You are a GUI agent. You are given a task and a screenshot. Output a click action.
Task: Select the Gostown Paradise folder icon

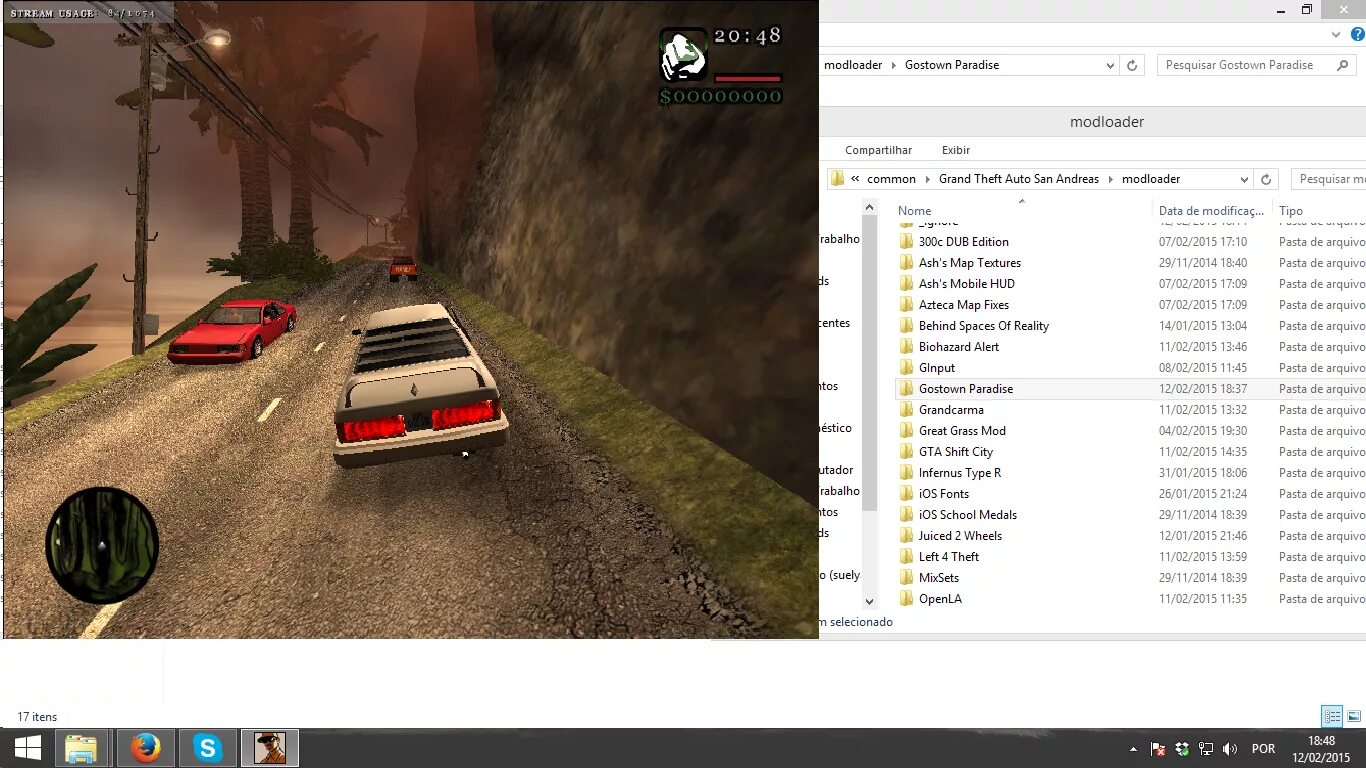906,389
